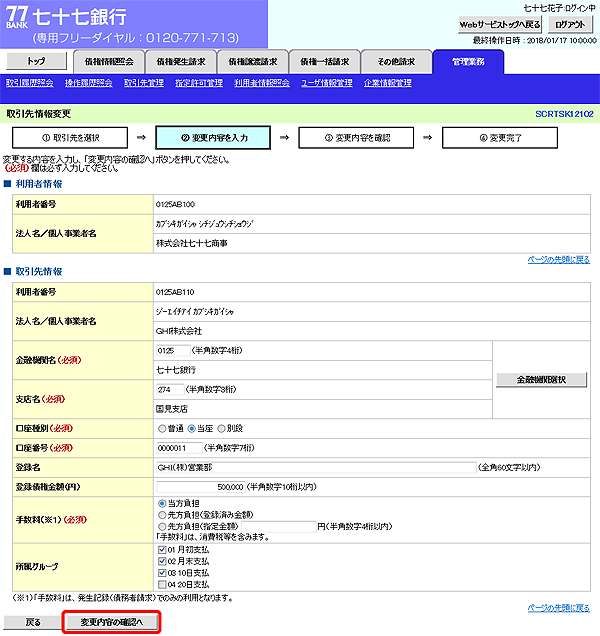Focus the 登録名 field GHI(株)営業部
Screen dimensions: 600x636
tap(316, 467)
